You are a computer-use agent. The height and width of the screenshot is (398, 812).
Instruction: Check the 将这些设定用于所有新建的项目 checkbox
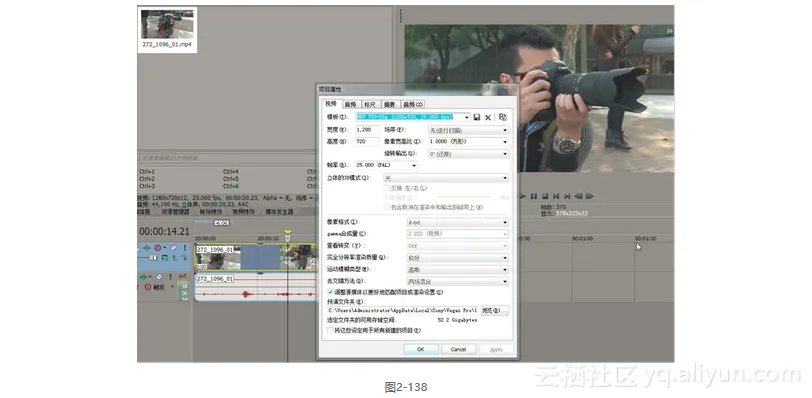click(x=330, y=330)
